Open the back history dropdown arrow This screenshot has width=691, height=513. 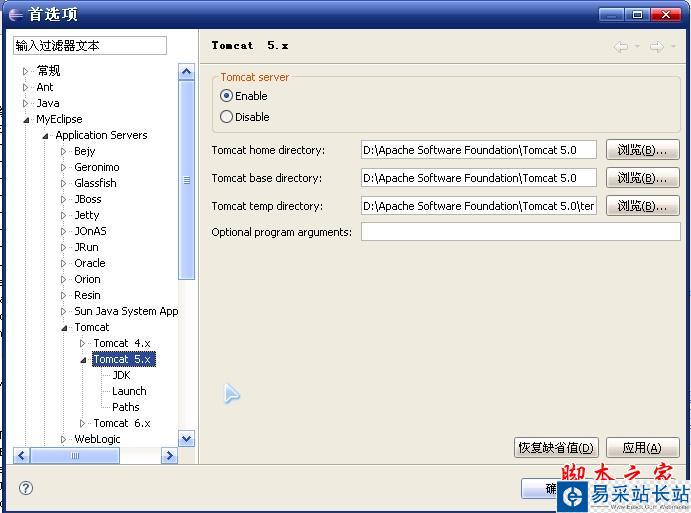pos(637,46)
